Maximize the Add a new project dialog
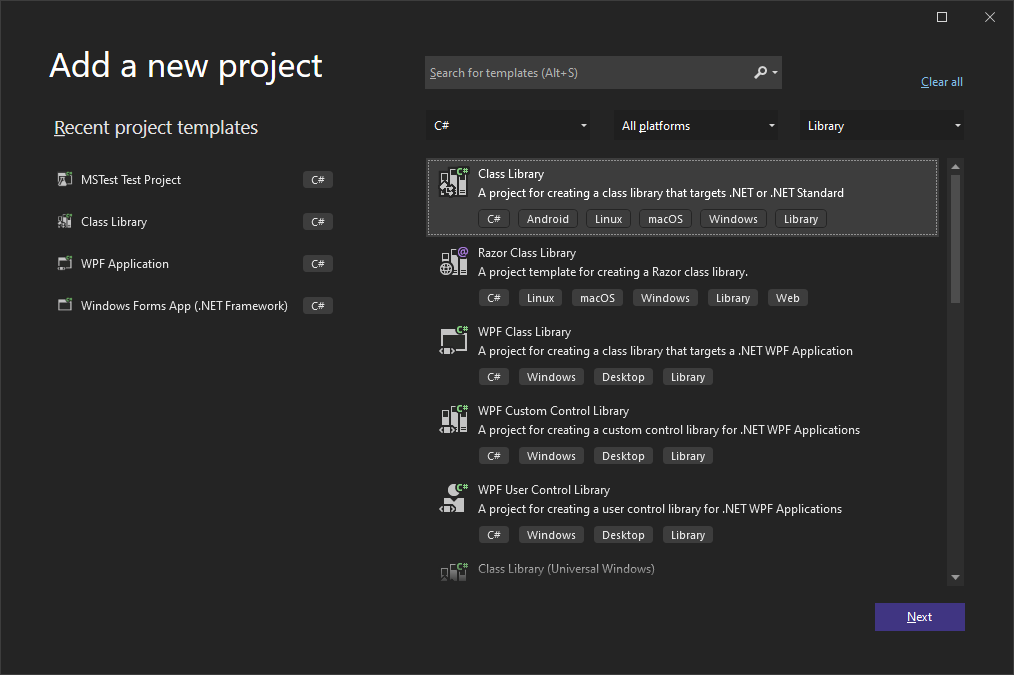1014x675 pixels. (x=942, y=17)
